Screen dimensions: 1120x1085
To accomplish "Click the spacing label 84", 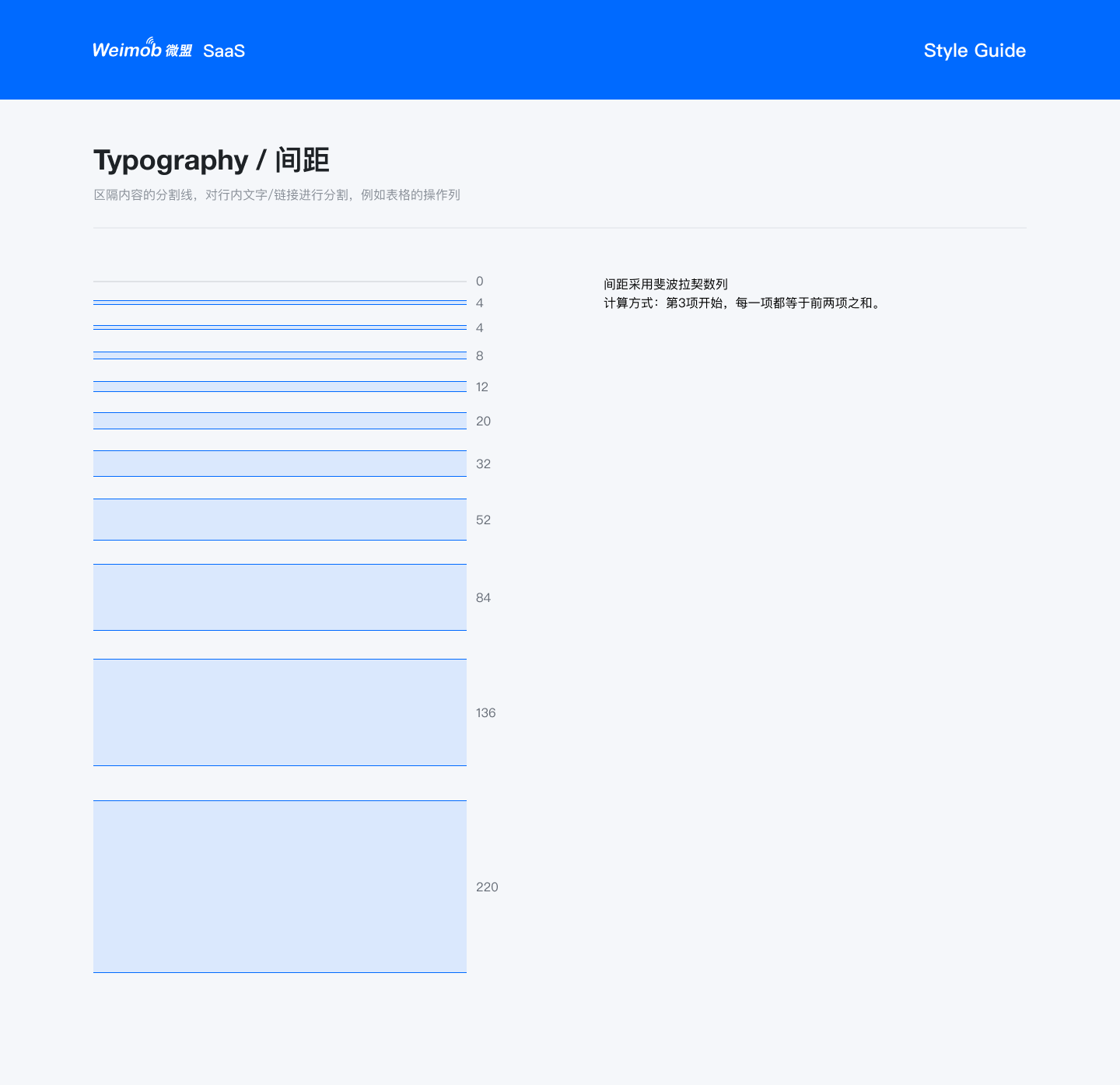I will 484,598.
